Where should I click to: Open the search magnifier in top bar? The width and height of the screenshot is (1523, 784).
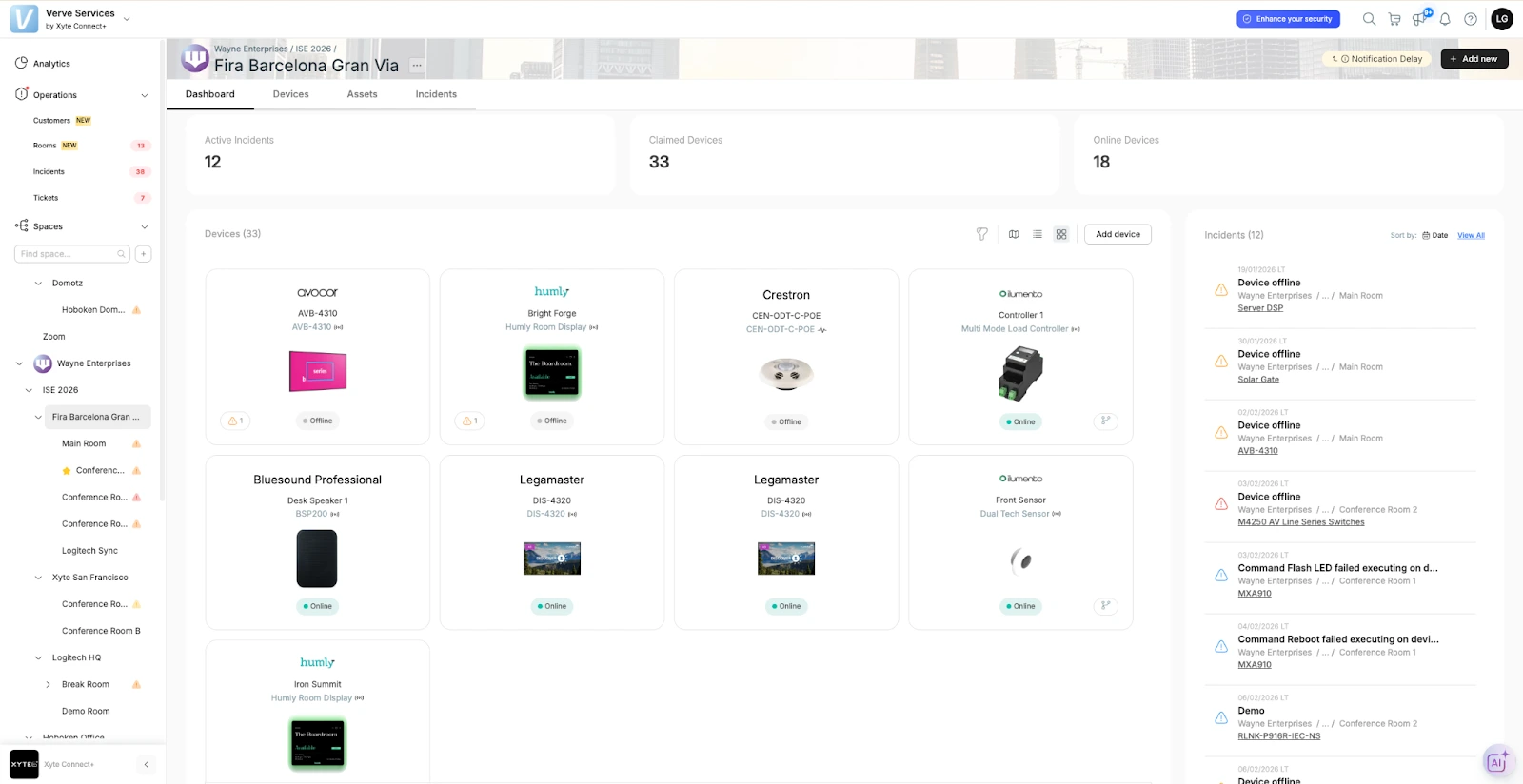1369,19
